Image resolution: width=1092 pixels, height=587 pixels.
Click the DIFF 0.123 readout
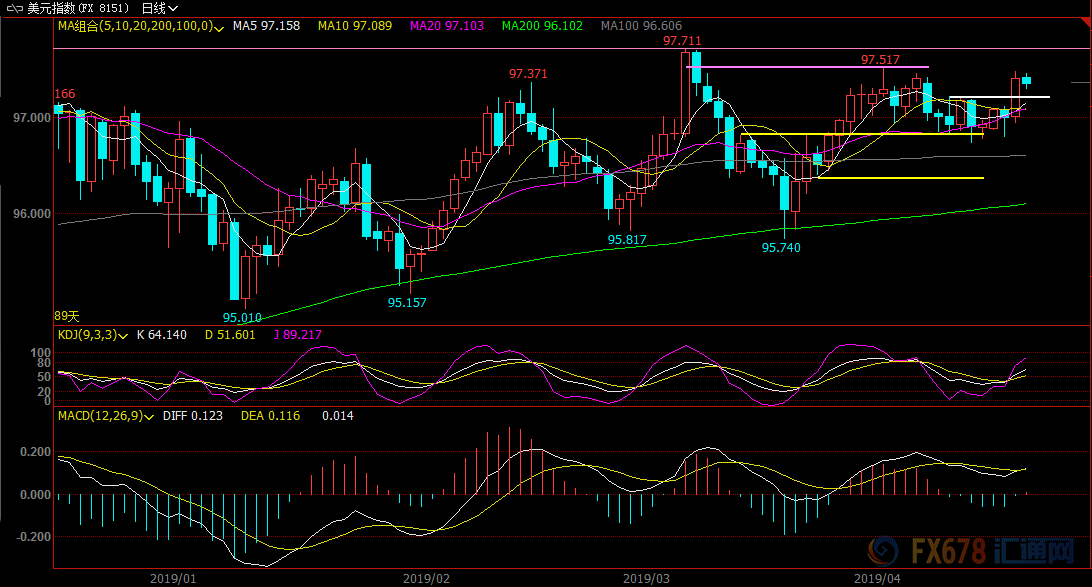pos(192,416)
